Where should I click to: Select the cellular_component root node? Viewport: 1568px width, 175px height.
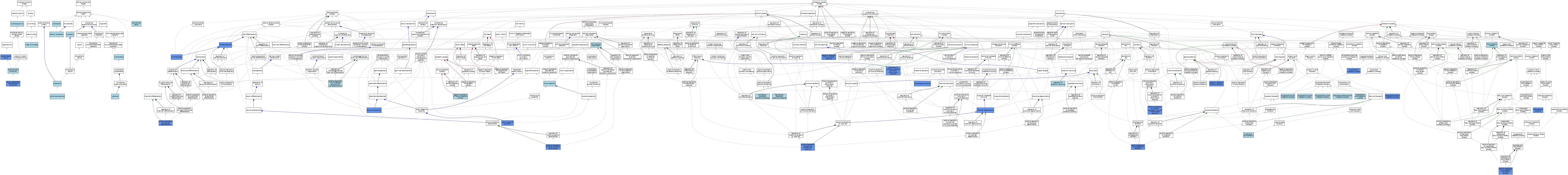(x=83, y=3)
